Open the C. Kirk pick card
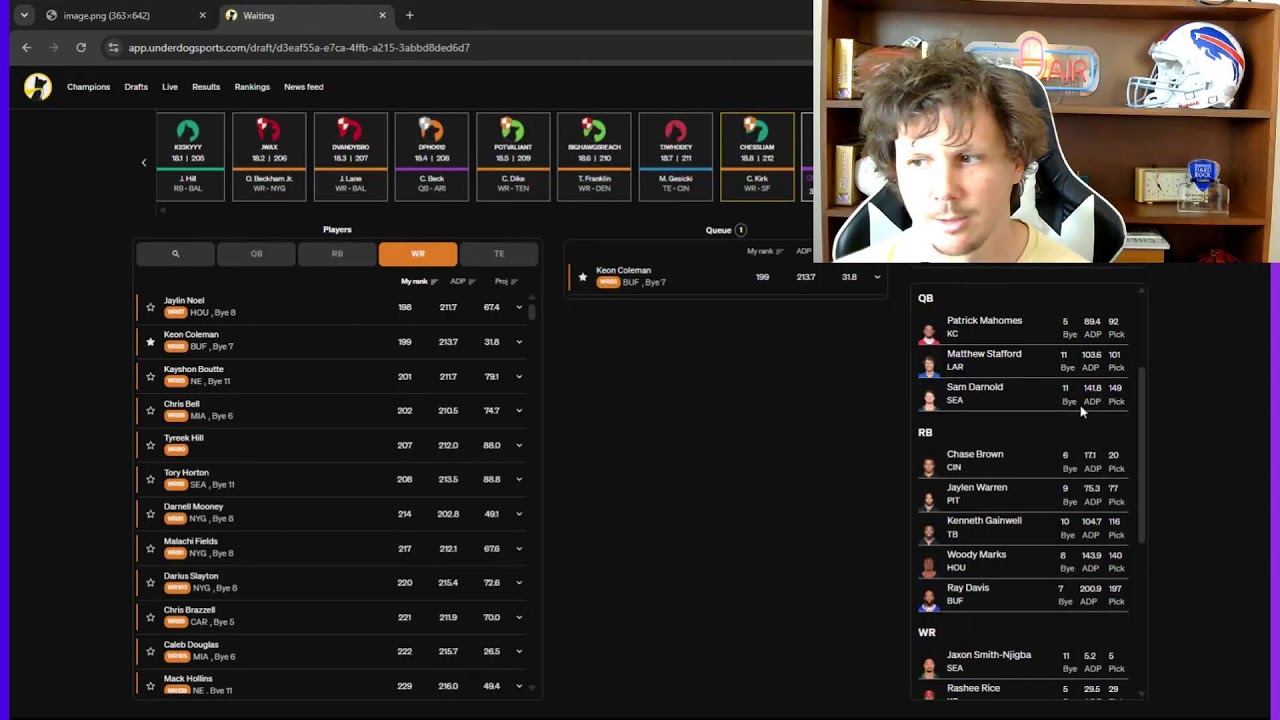This screenshot has height=720, width=1280. pyautogui.click(x=757, y=157)
